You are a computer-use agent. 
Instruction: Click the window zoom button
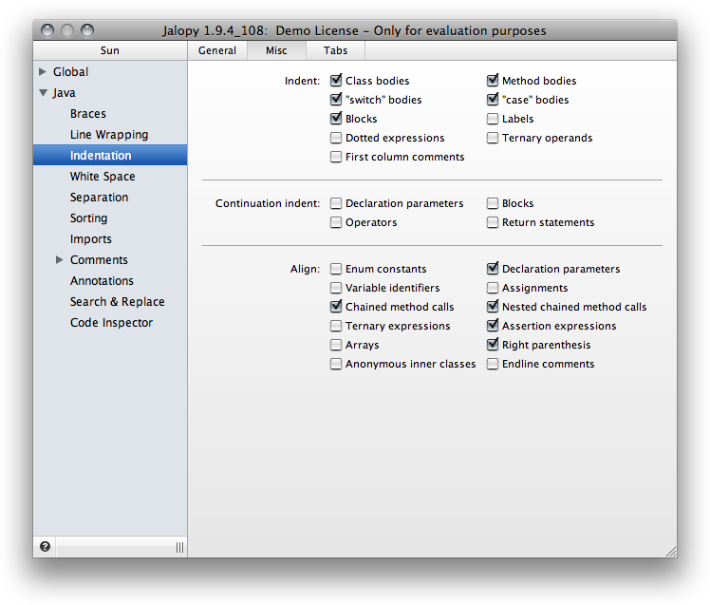[87, 30]
